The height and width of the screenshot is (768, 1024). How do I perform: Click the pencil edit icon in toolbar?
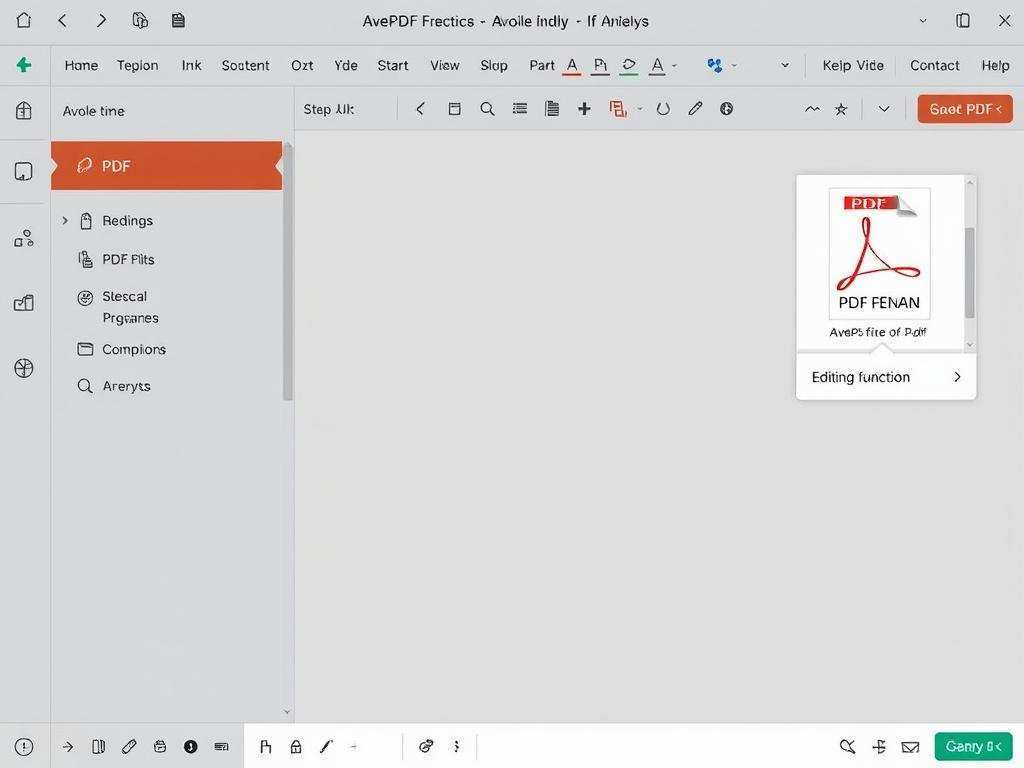tap(695, 109)
